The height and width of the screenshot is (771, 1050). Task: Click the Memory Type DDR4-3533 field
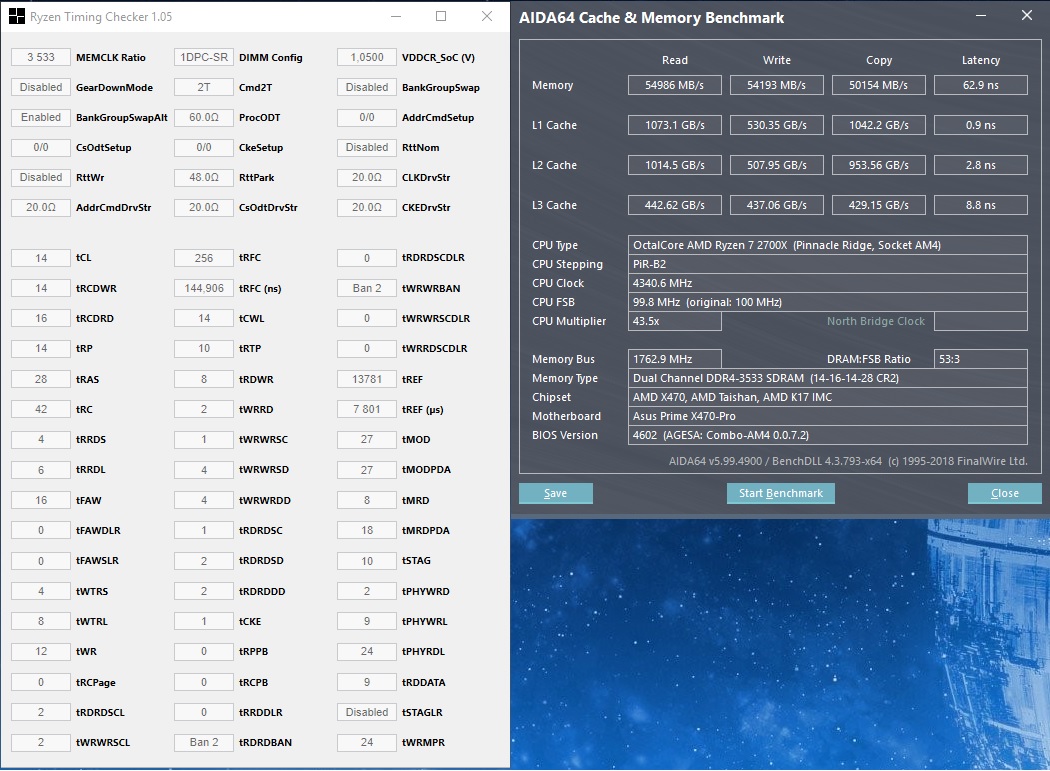[x=827, y=378]
